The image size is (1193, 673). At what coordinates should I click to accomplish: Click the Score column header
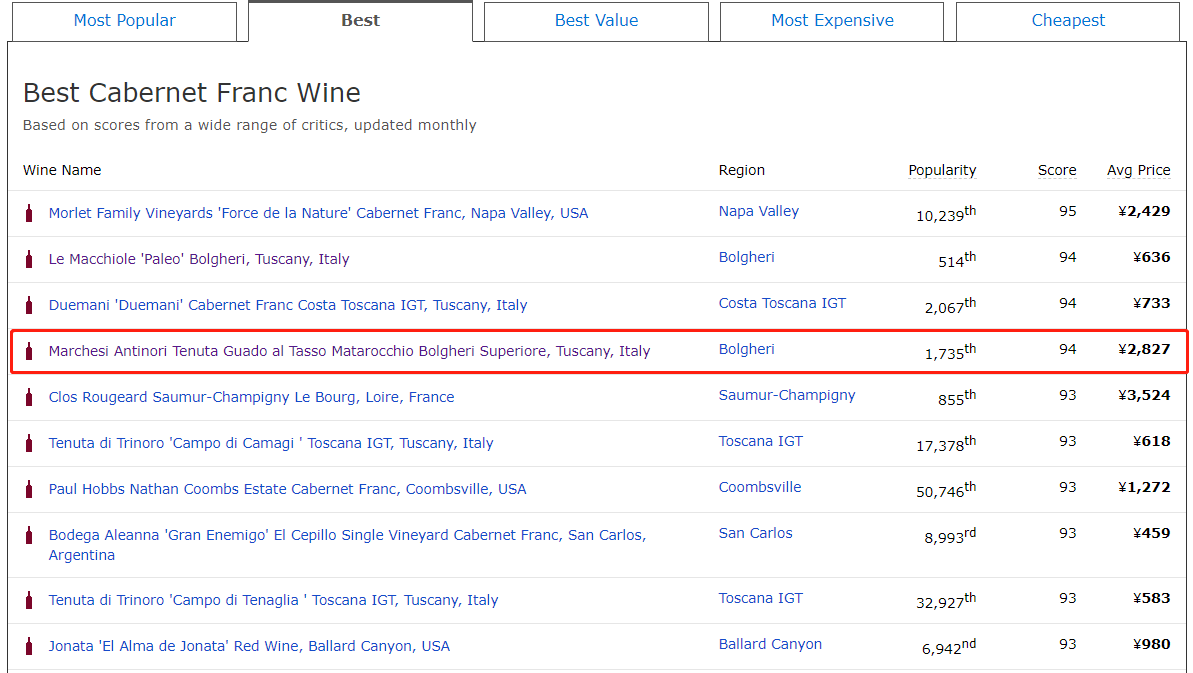[x=1057, y=170]
